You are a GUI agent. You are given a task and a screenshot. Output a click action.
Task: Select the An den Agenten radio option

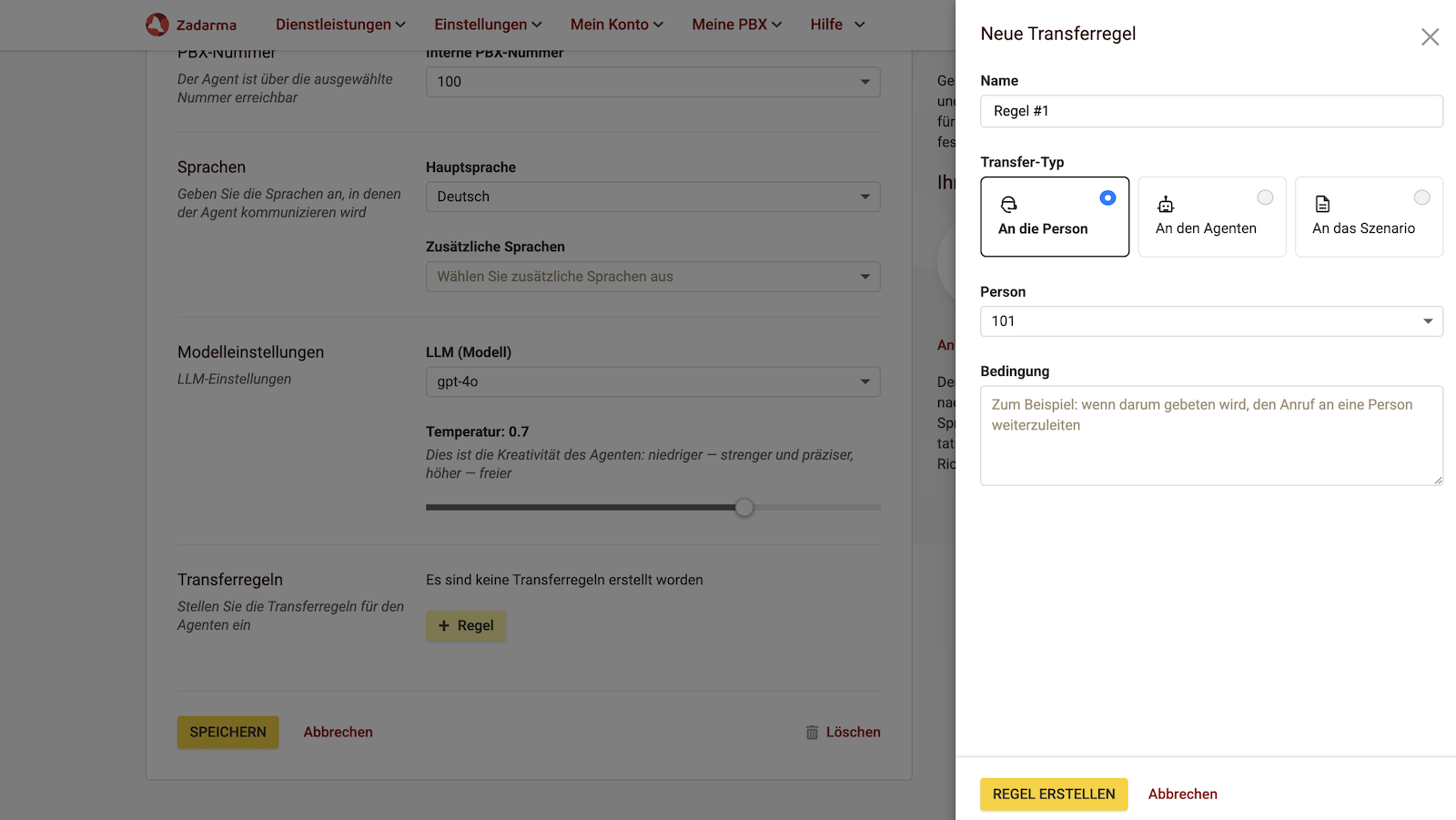(1265, 197)
